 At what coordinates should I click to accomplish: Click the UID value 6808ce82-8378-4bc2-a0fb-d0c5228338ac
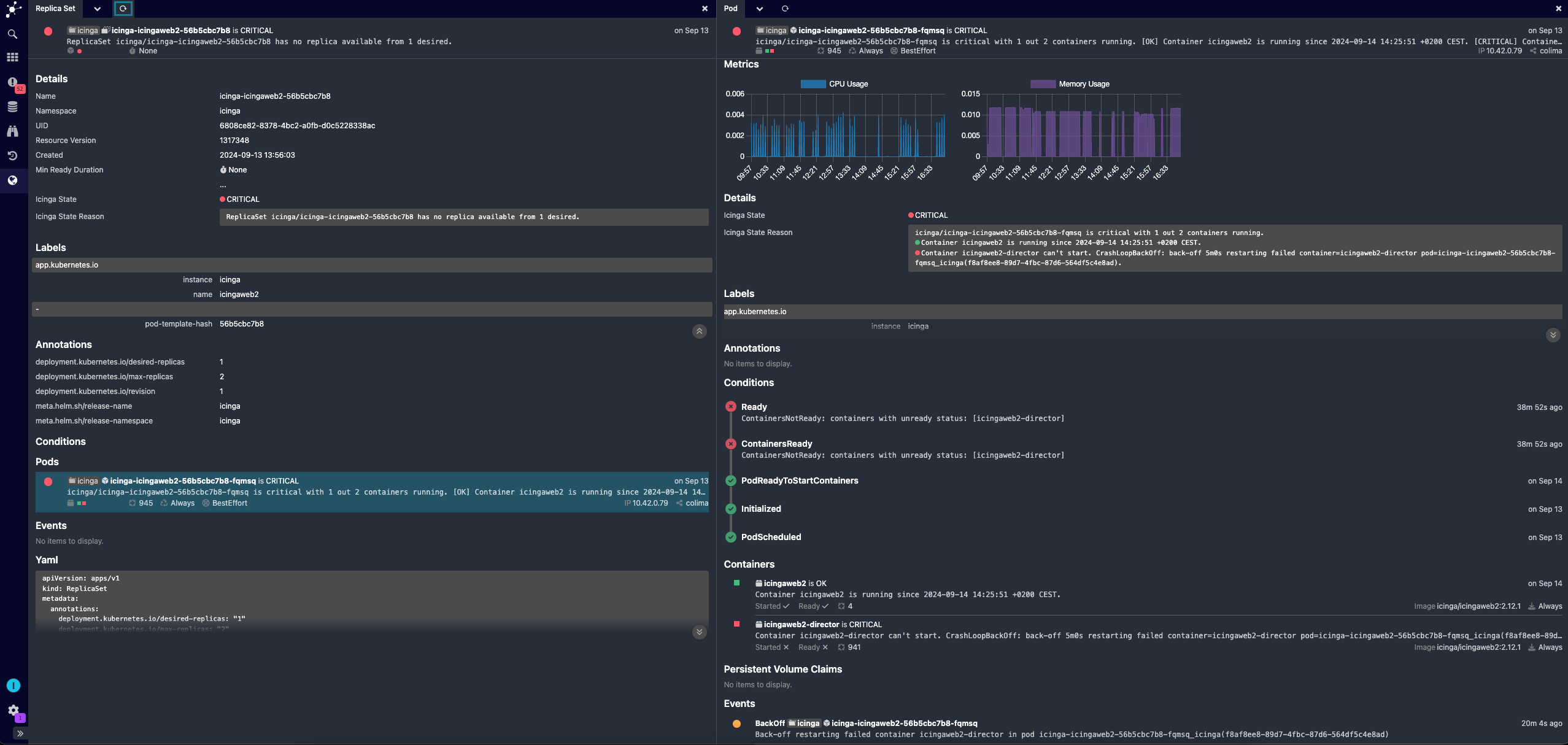click(297, 125)
